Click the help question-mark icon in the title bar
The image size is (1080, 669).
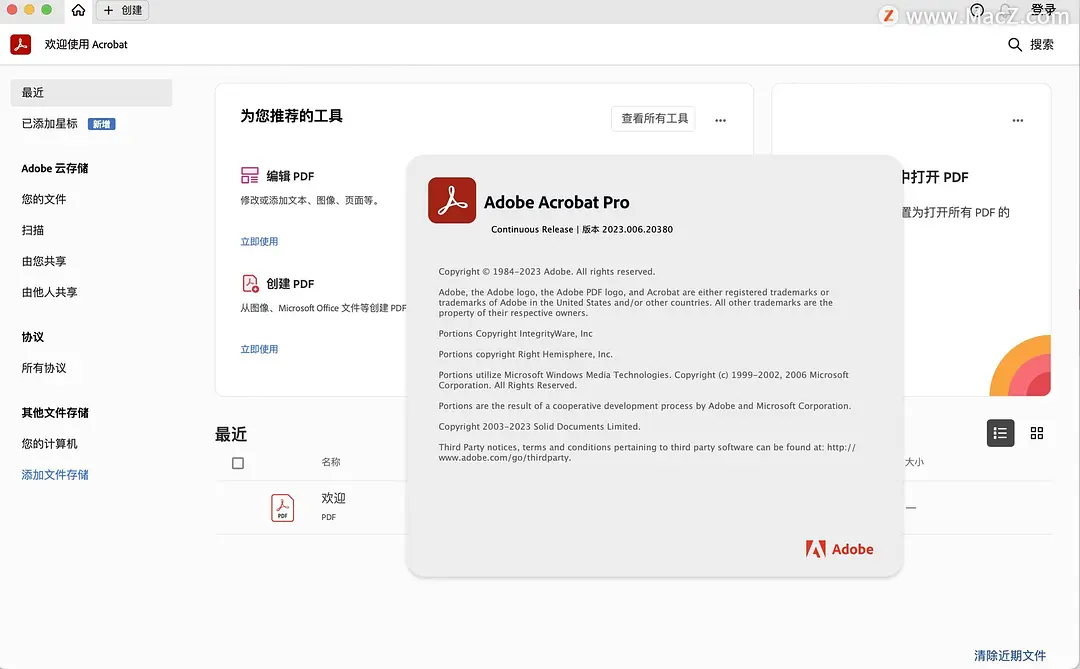pos(977,11)
